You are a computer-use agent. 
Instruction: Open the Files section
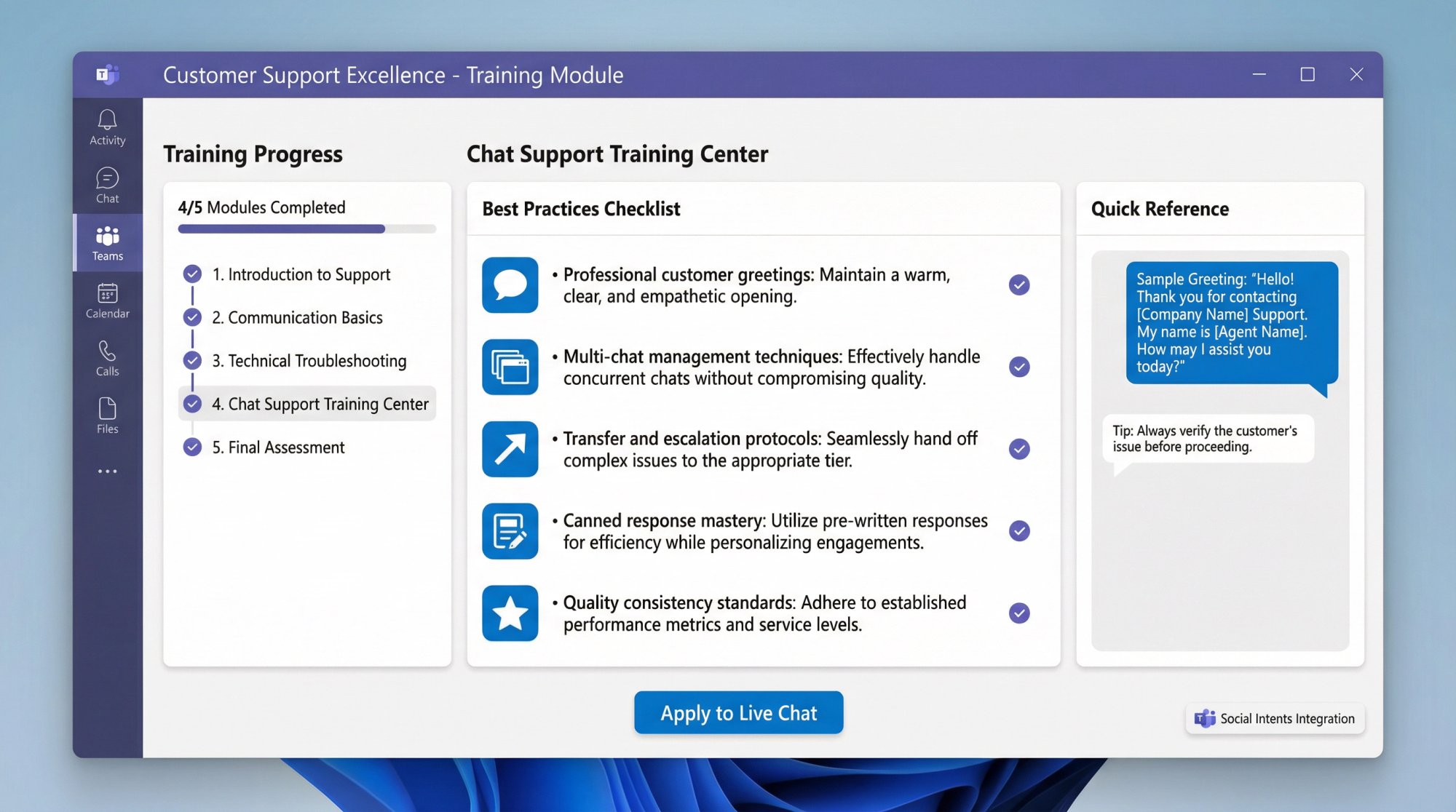[x=106, y=416]
